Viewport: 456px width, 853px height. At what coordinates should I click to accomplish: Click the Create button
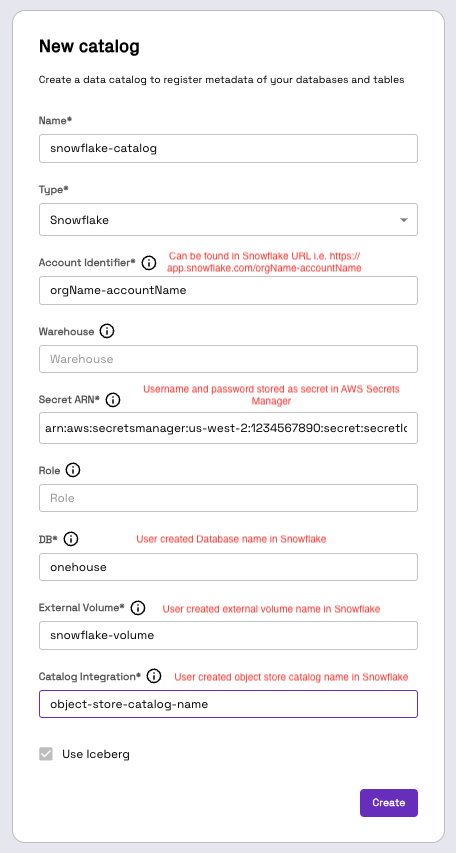389,802
